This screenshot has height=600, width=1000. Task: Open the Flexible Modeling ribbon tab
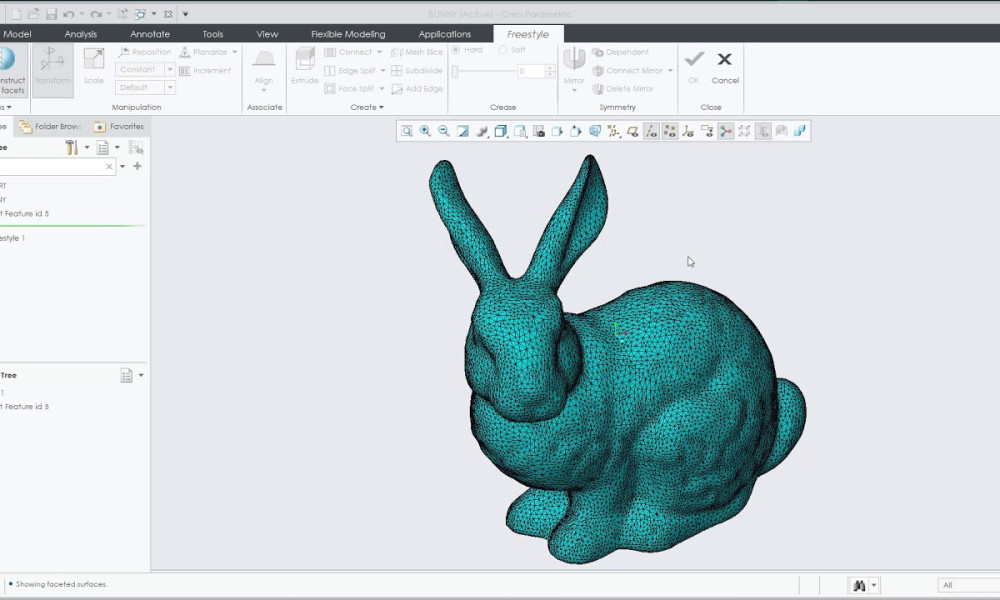tap(348, 34)
